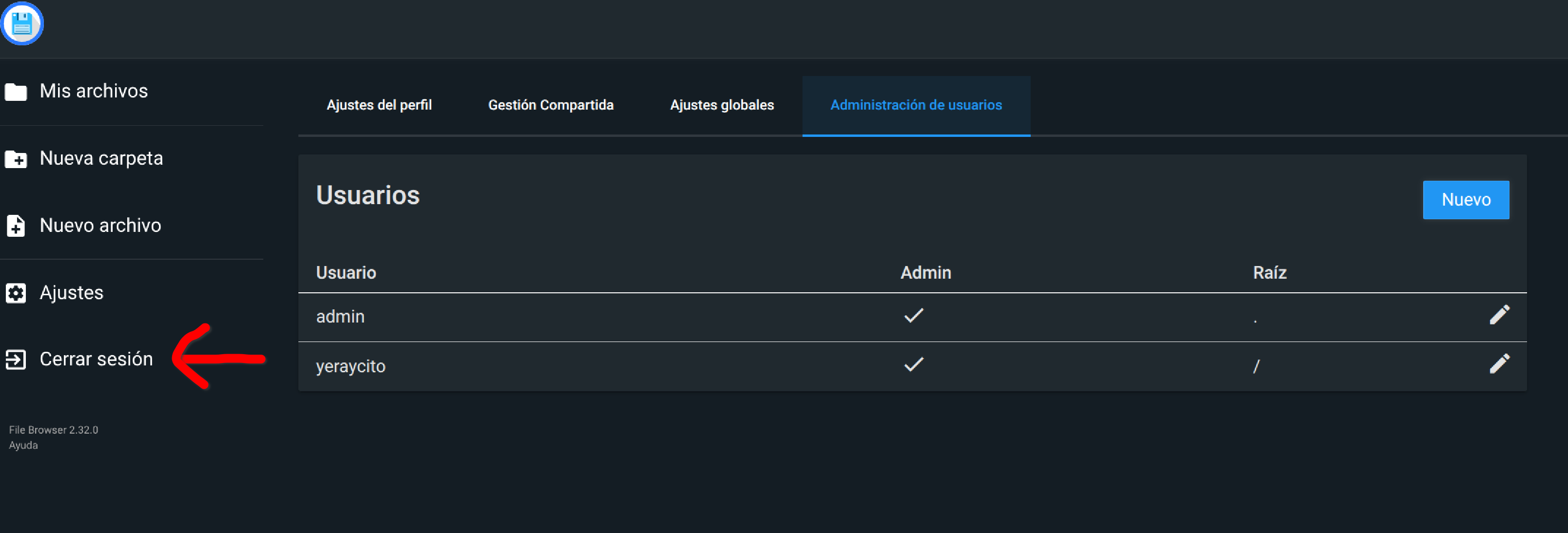Viewport: 1568px width, 533px height.
Task: Open the Ajustes del perfil tab
Action: (x=379, y=105)
